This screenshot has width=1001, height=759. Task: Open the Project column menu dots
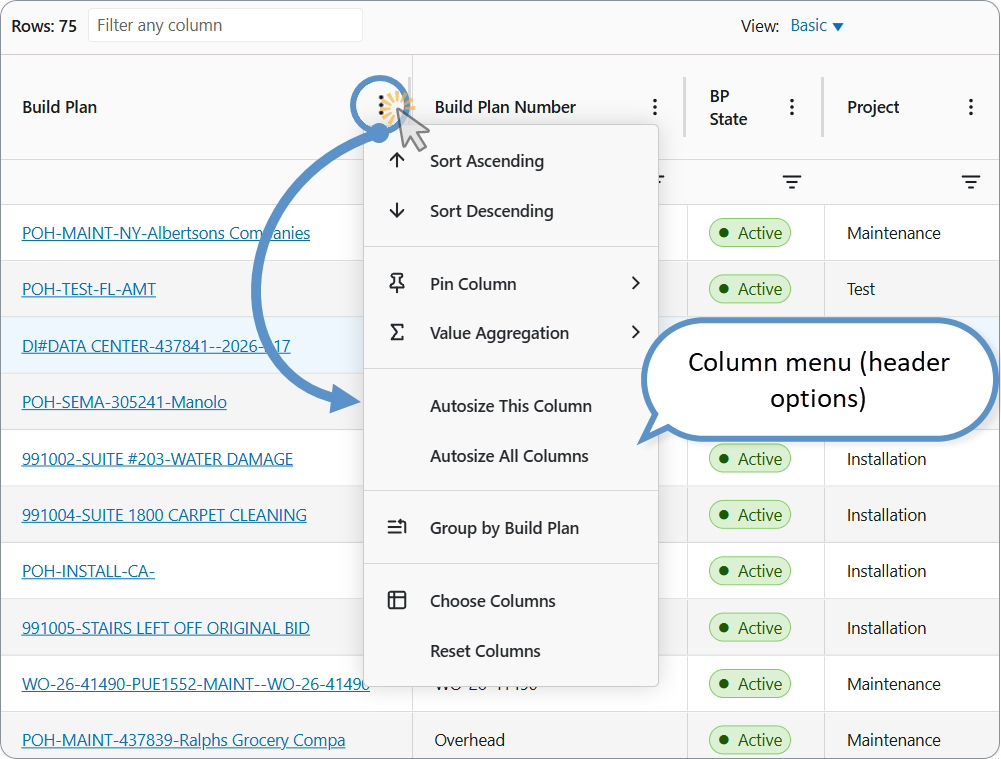pyautogui.click(x=970, y=107)
